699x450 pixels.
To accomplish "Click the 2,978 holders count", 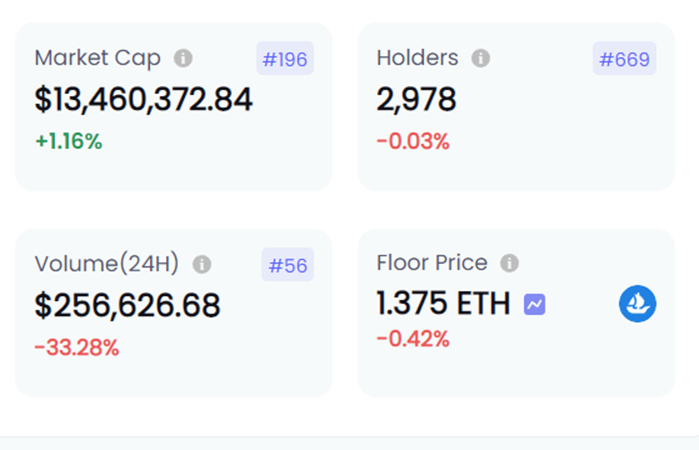I will 416,99.
